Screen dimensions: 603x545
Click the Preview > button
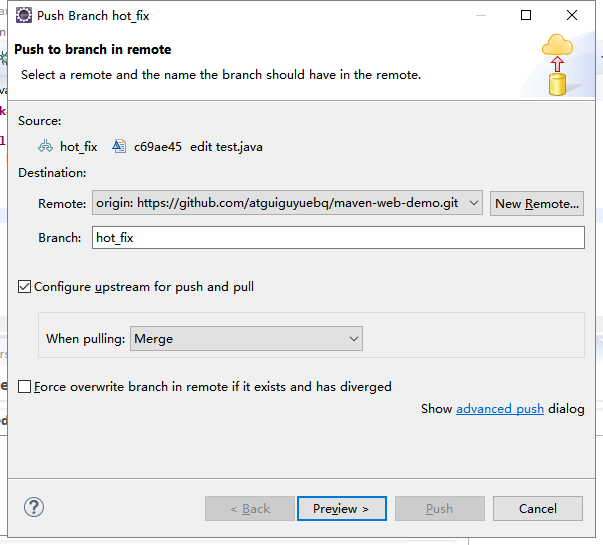(341, 508)
